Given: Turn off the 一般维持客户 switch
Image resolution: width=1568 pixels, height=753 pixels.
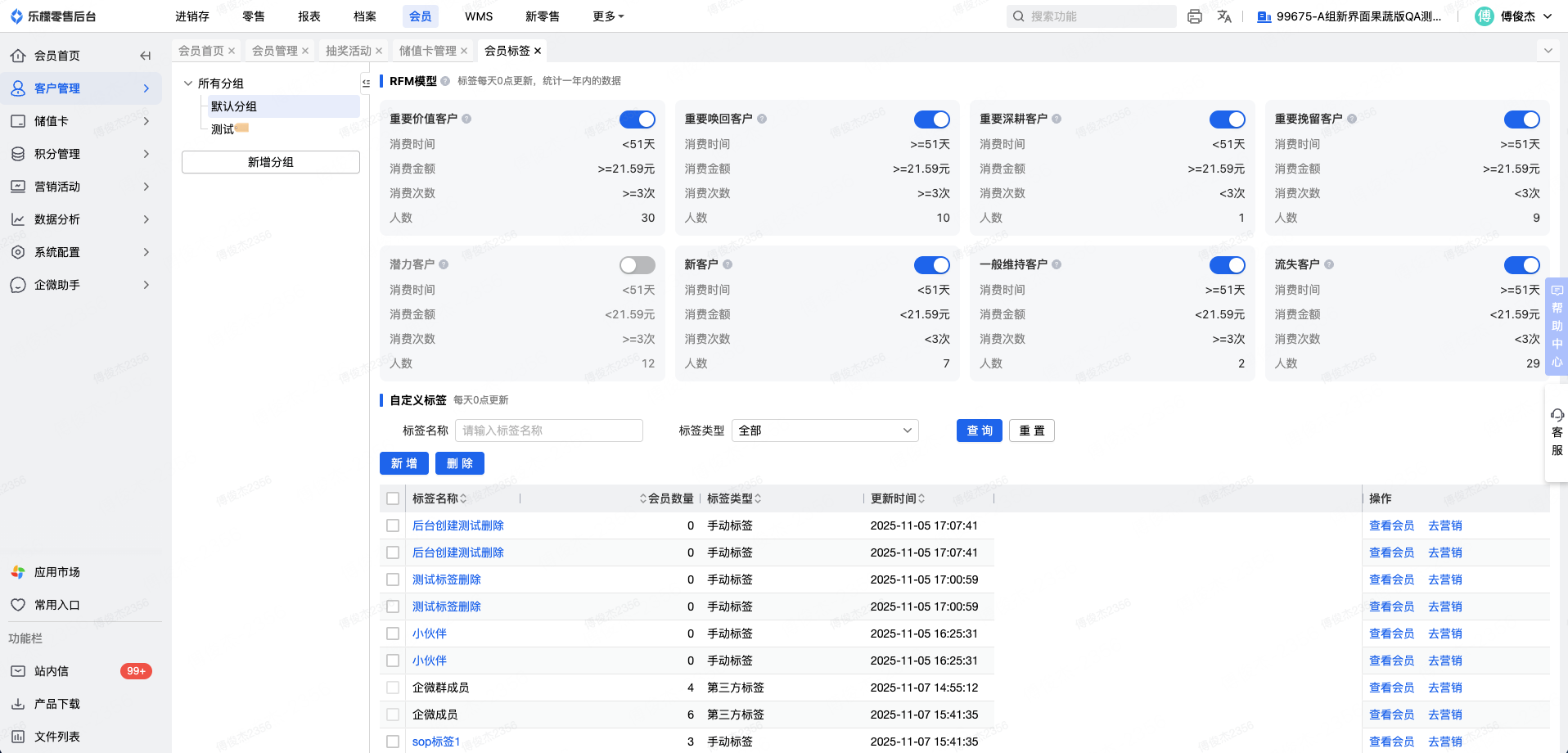Looking at the screenshot, I should [1228, 265].
